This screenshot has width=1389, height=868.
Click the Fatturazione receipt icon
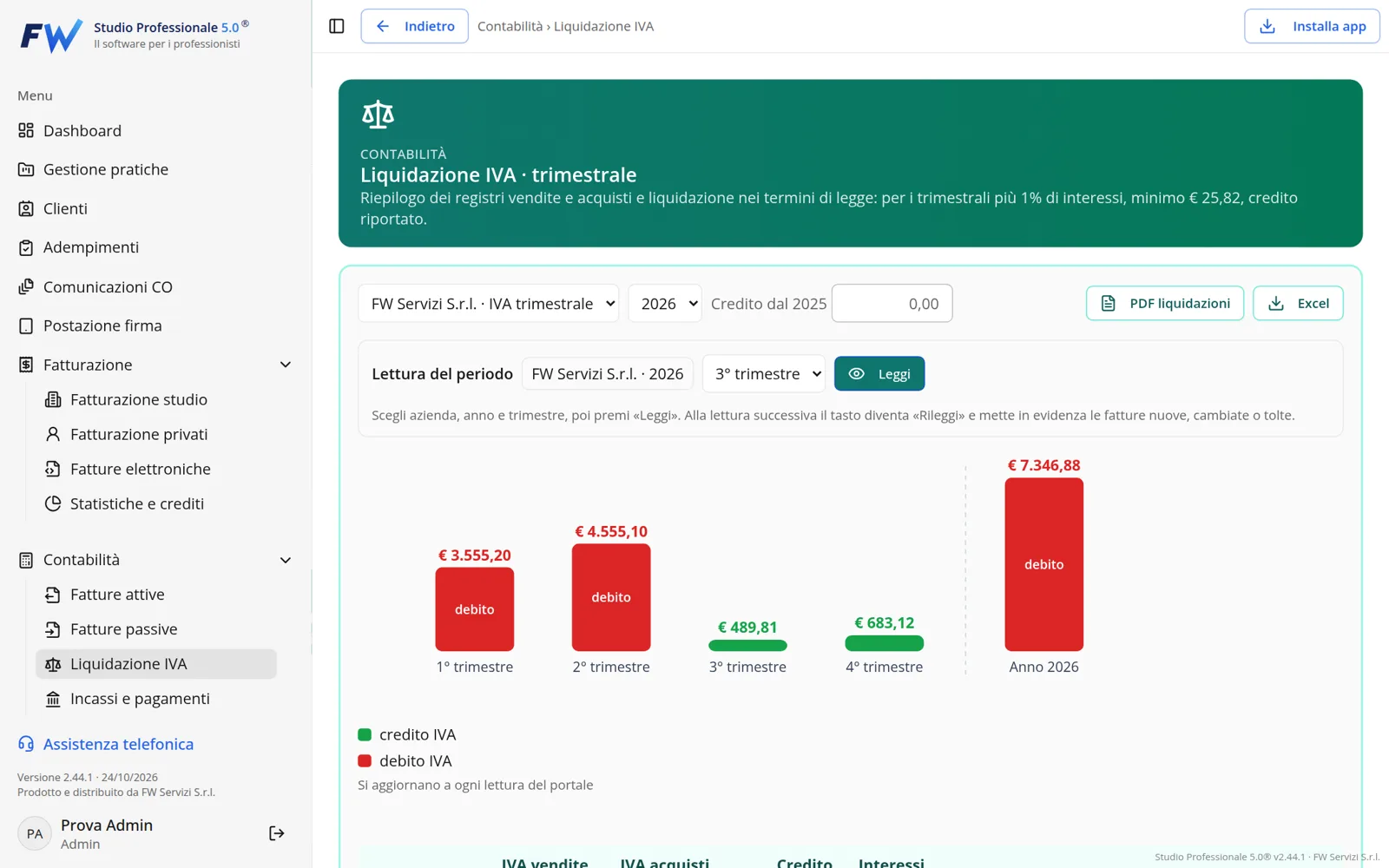tap(26, 365)
